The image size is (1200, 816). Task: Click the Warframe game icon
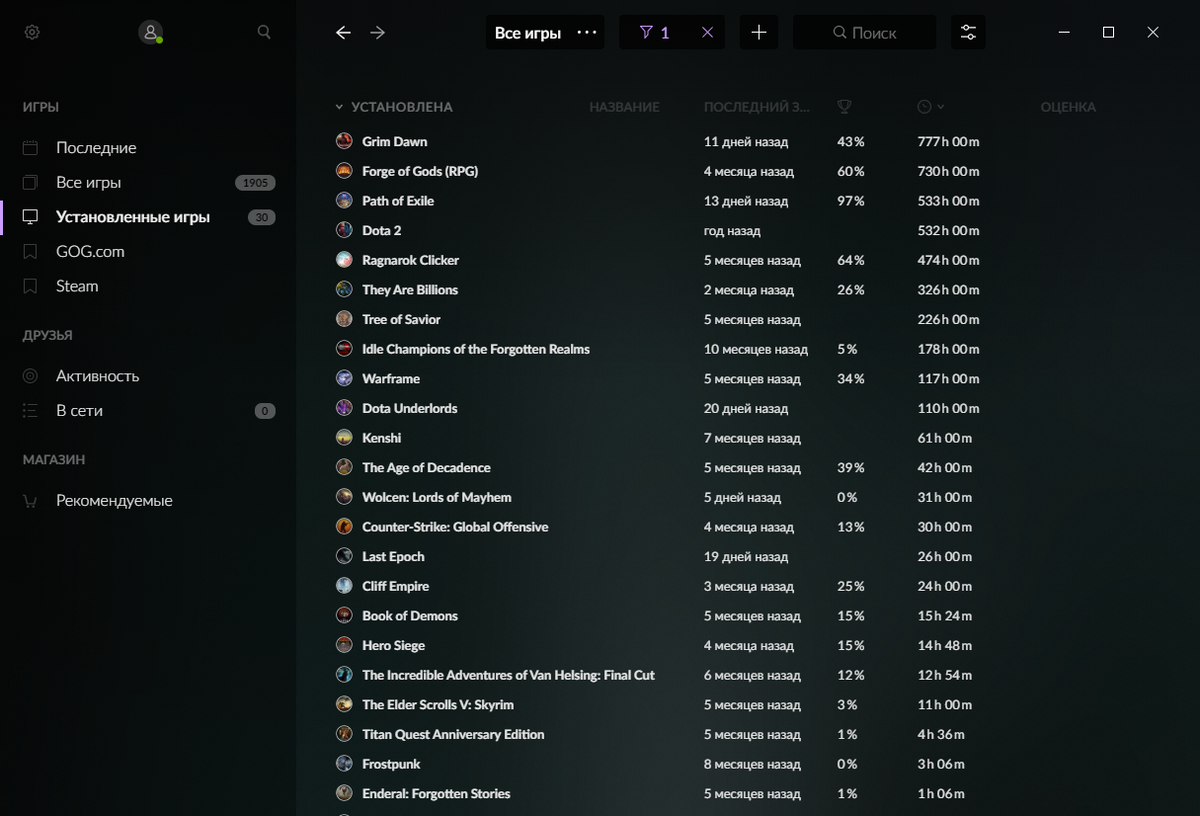coord(344,378)
